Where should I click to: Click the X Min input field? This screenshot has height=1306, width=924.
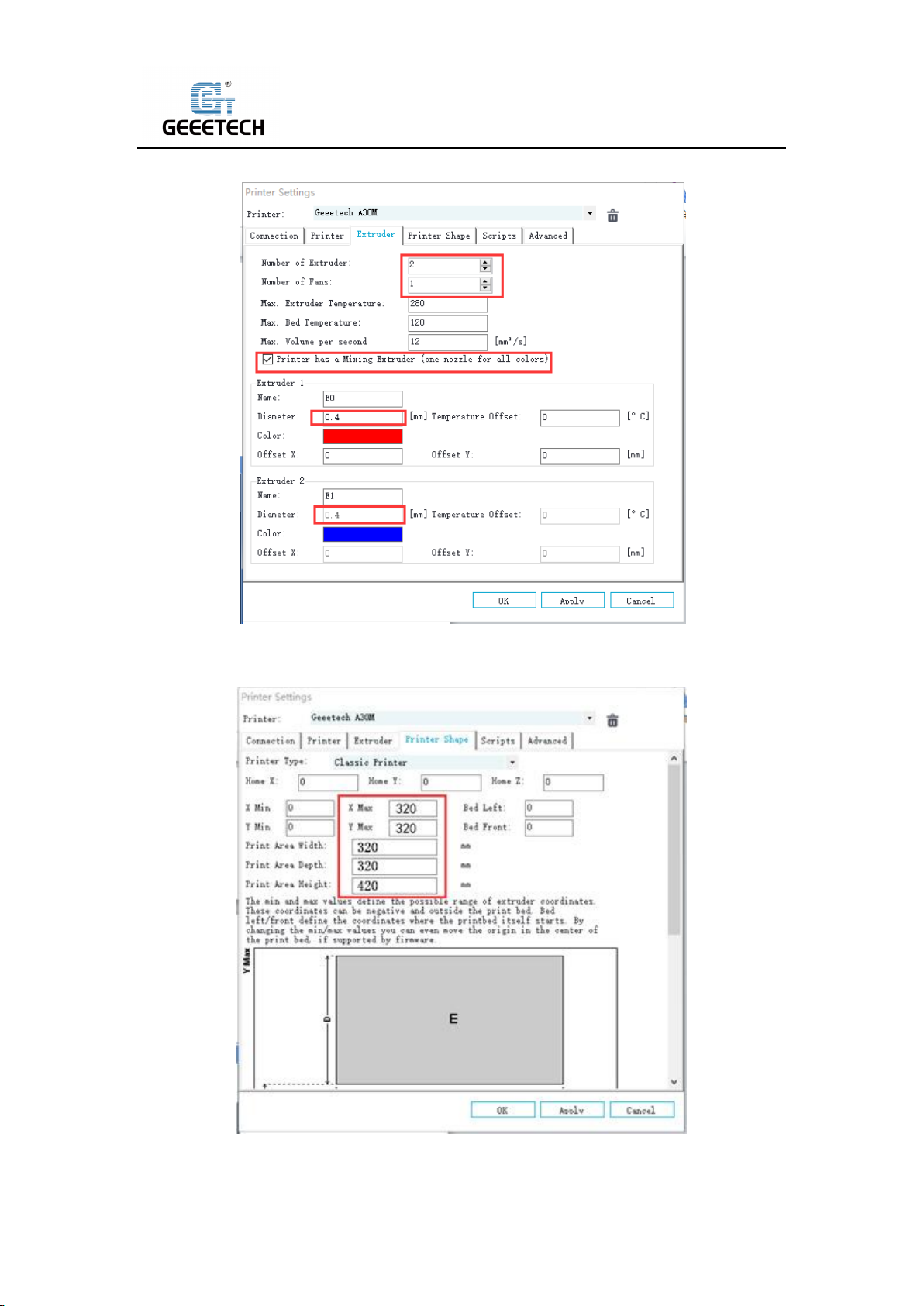tap(310, 808)
